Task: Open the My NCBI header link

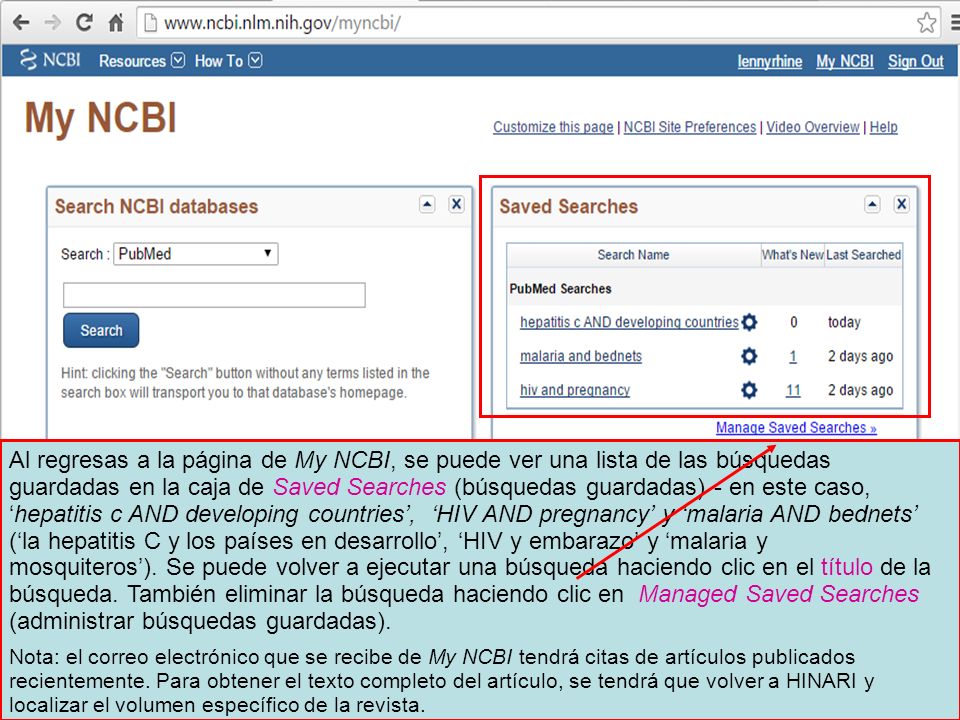Action: (845, 61)
